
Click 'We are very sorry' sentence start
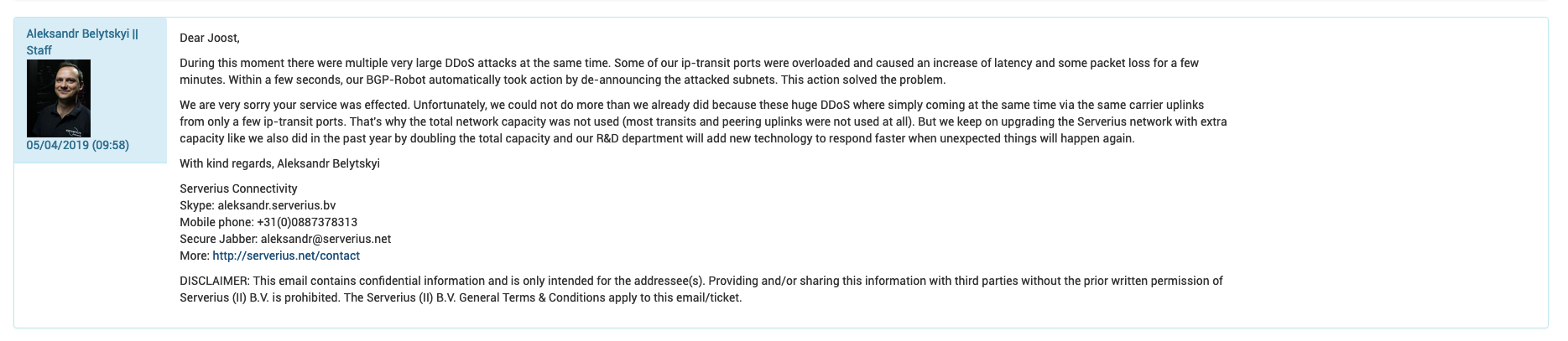tap(227, 105)
